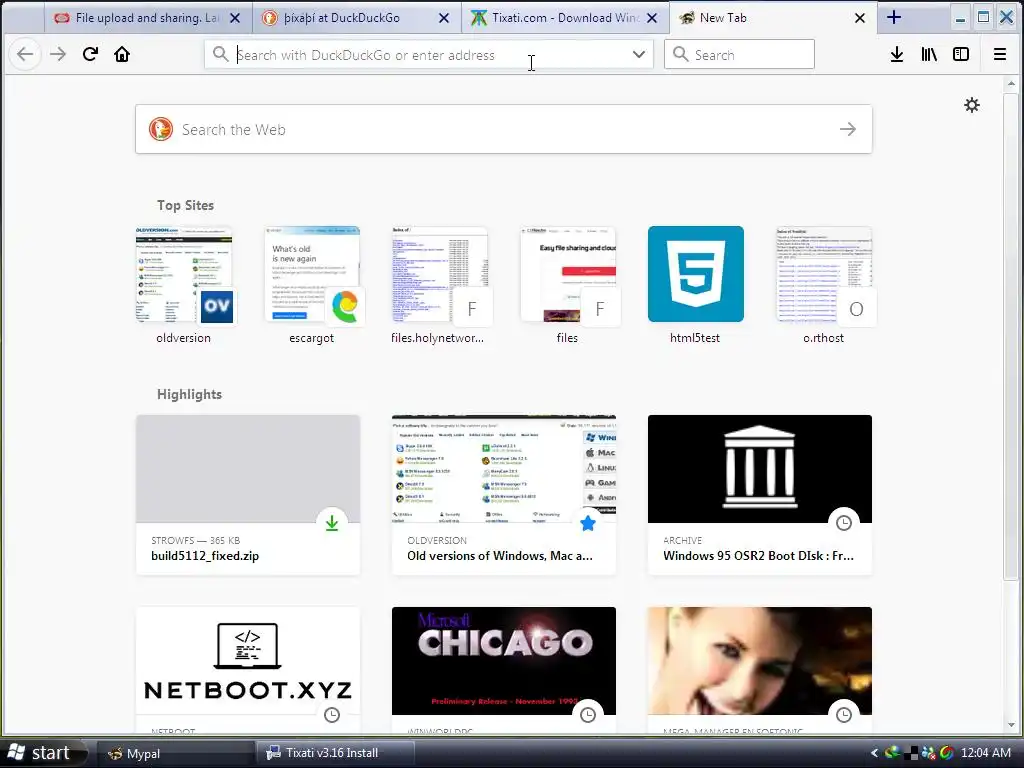This screenshot has height=768, width=1024.
Task: Focus the Search the Web field
Action: [504, 129]
